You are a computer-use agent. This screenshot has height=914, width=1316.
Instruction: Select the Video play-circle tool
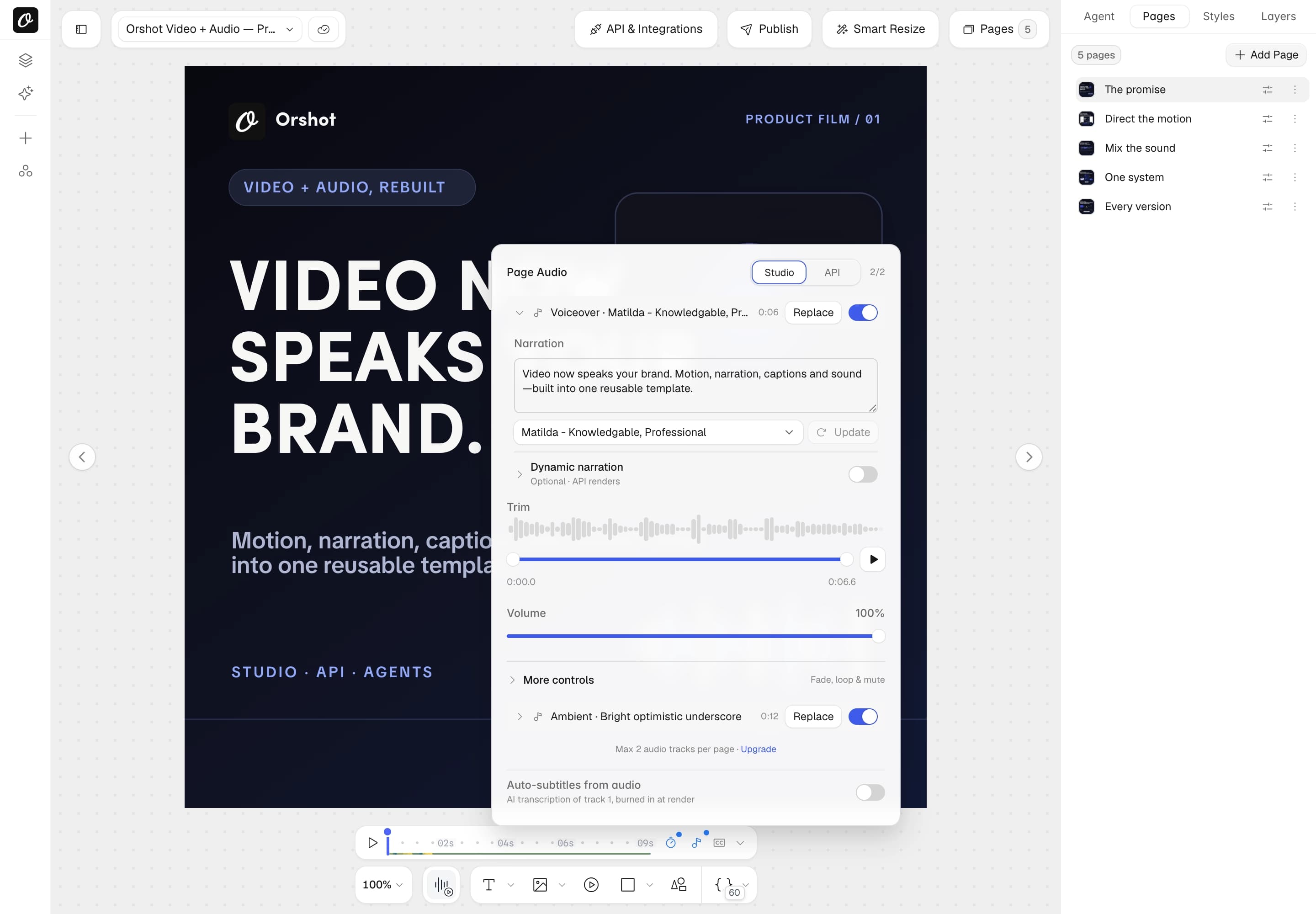pos(591,885)
